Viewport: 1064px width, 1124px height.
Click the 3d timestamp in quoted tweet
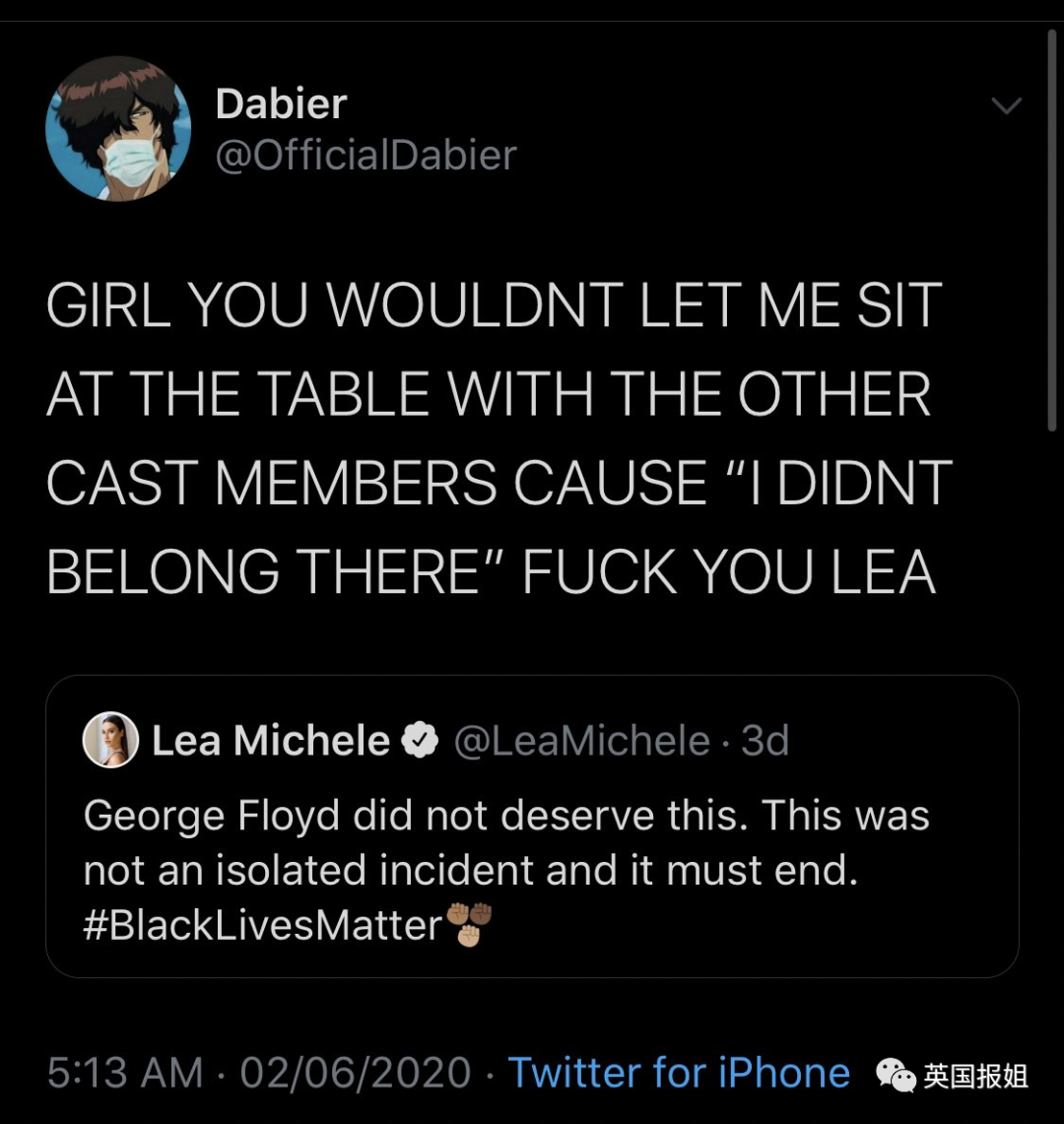(765, 741)
